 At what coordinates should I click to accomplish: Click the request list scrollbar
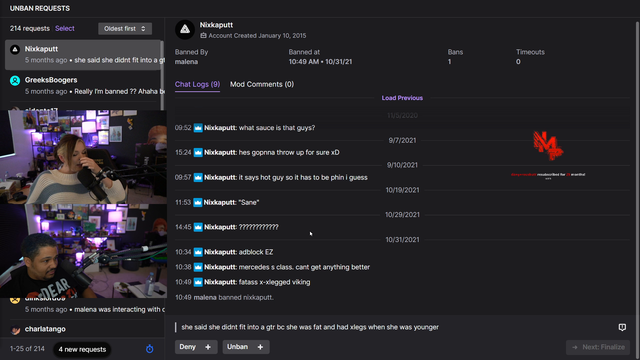[x=162, y=76]
